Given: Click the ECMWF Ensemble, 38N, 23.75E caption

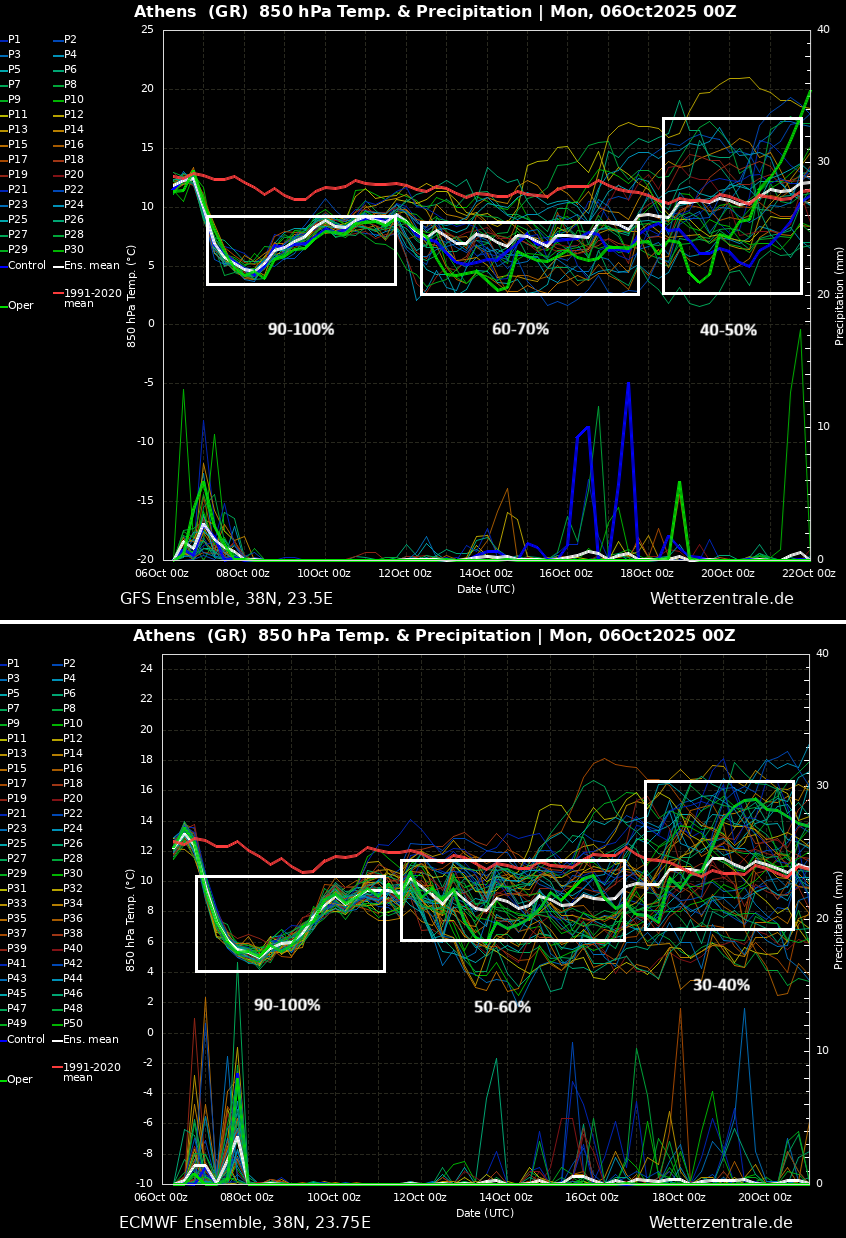Looking at the screenshot, I should tap(244, 1223).
